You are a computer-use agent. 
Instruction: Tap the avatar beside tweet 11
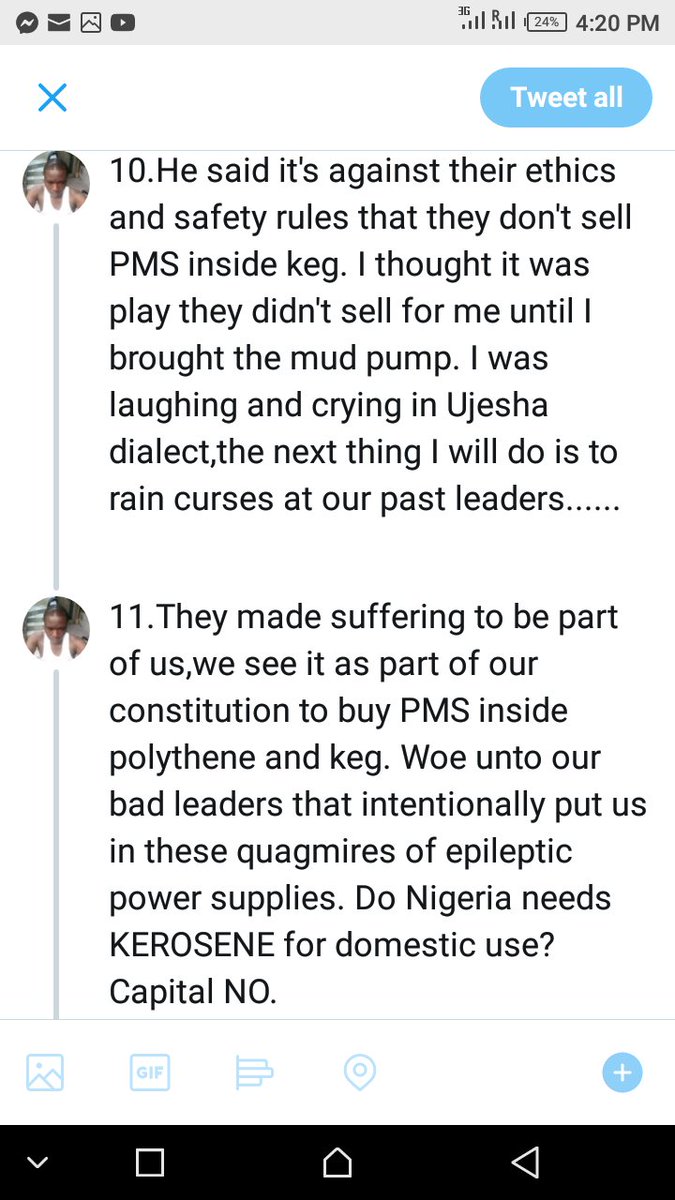click(56, 628)
